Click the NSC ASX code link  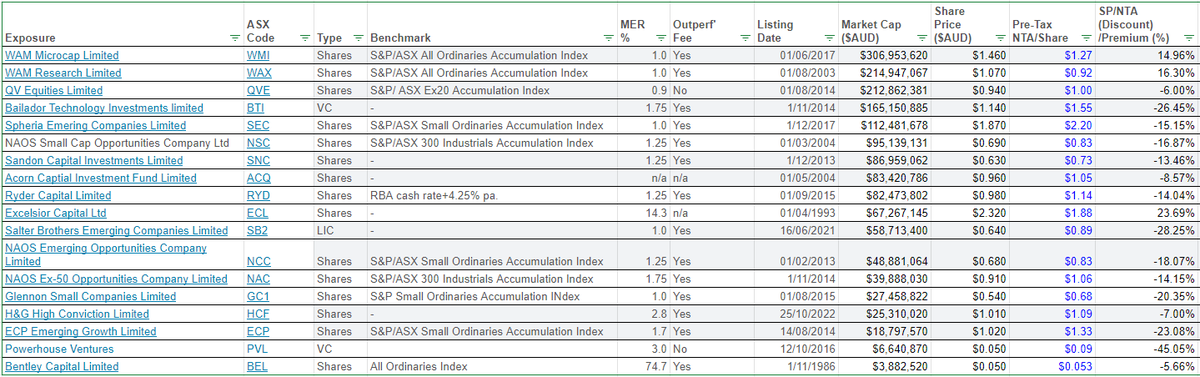point(258,143)
